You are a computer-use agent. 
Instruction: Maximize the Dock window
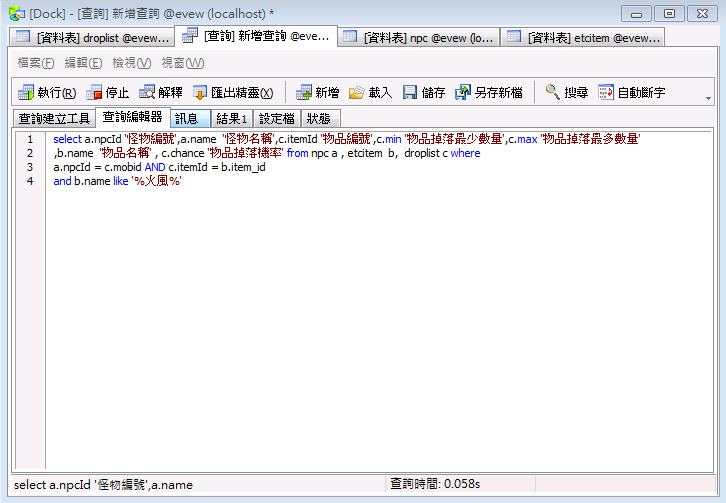669,14
